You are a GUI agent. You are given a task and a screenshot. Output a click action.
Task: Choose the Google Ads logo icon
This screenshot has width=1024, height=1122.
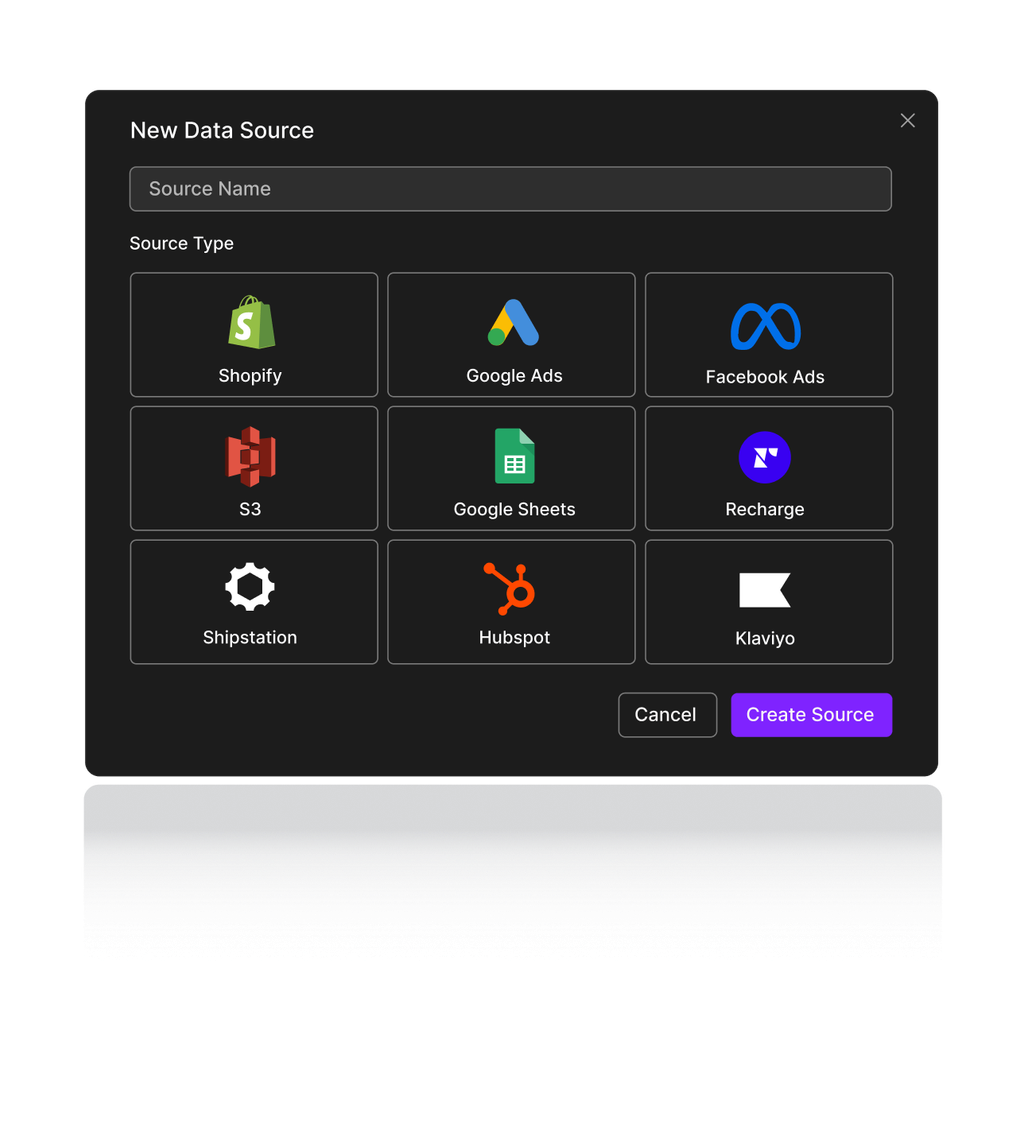coord(513,323)
